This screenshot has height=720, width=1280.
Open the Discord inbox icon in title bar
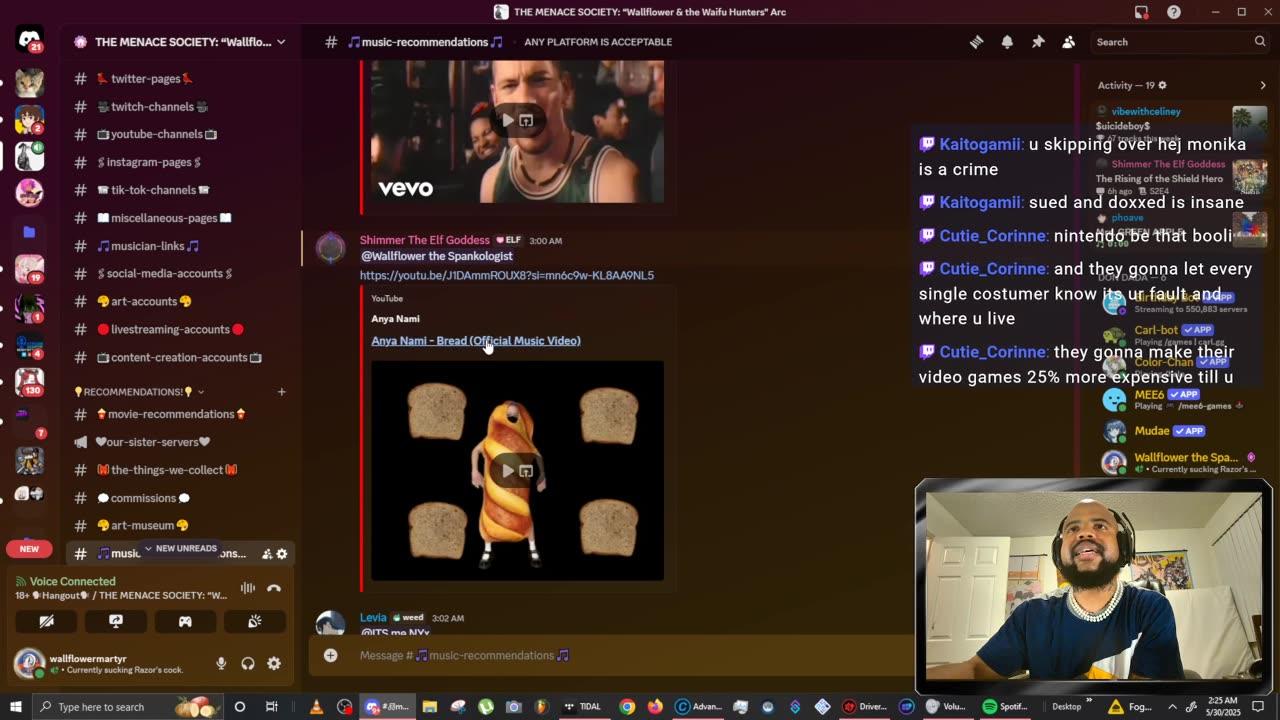(1141, 12)
